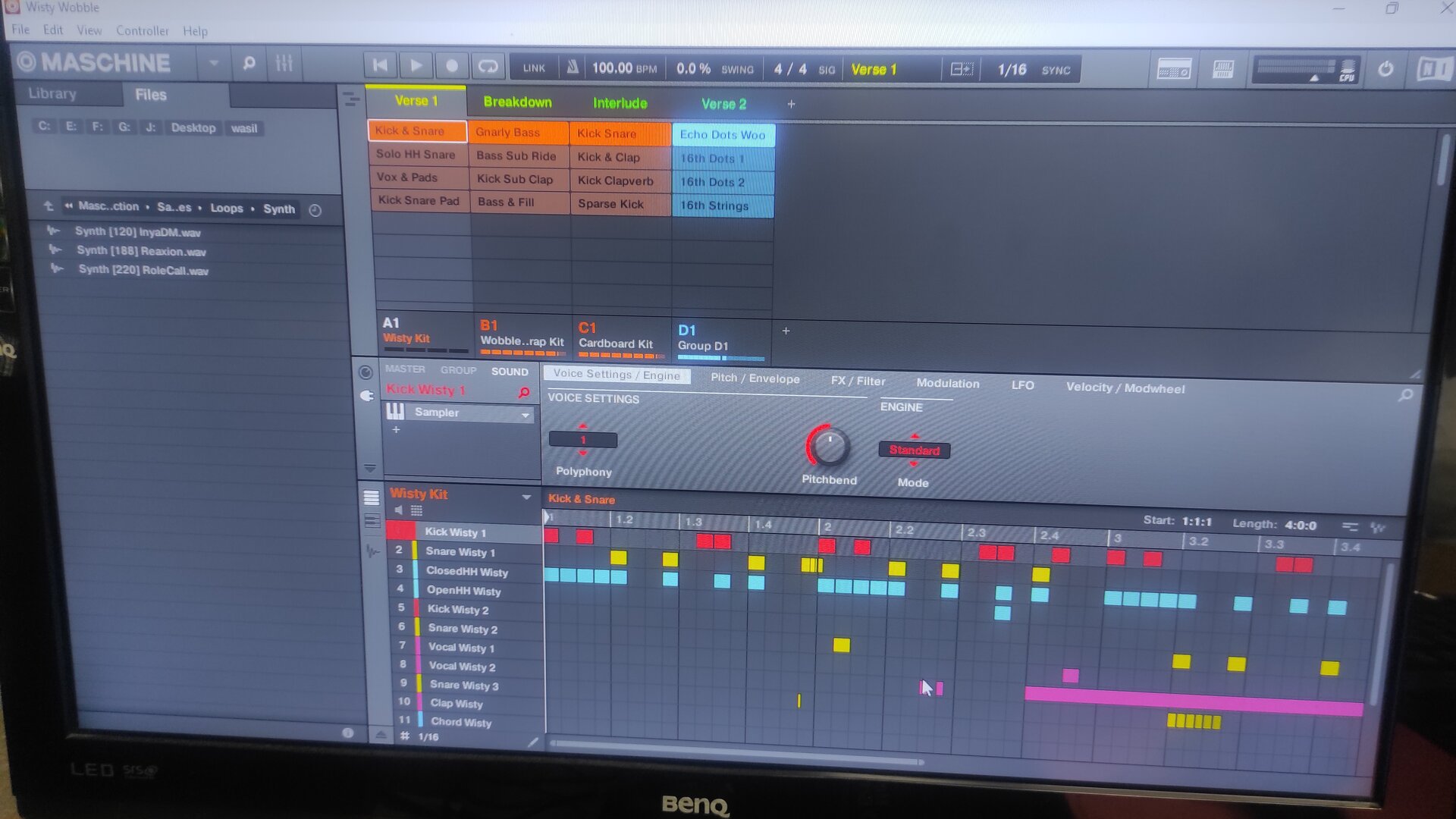Toggle the metronome icon
Screen dimensions: 1456x819
[573, 67]
